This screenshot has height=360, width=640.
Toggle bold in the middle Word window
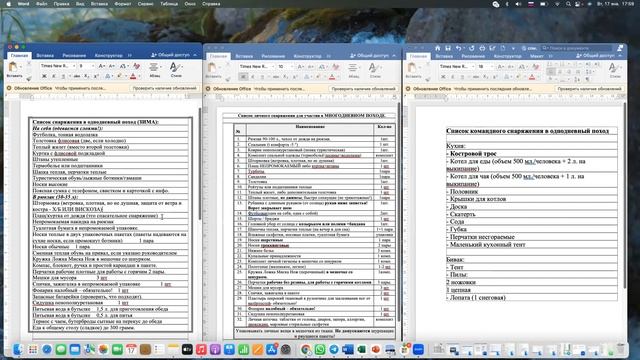click(243, 76)
